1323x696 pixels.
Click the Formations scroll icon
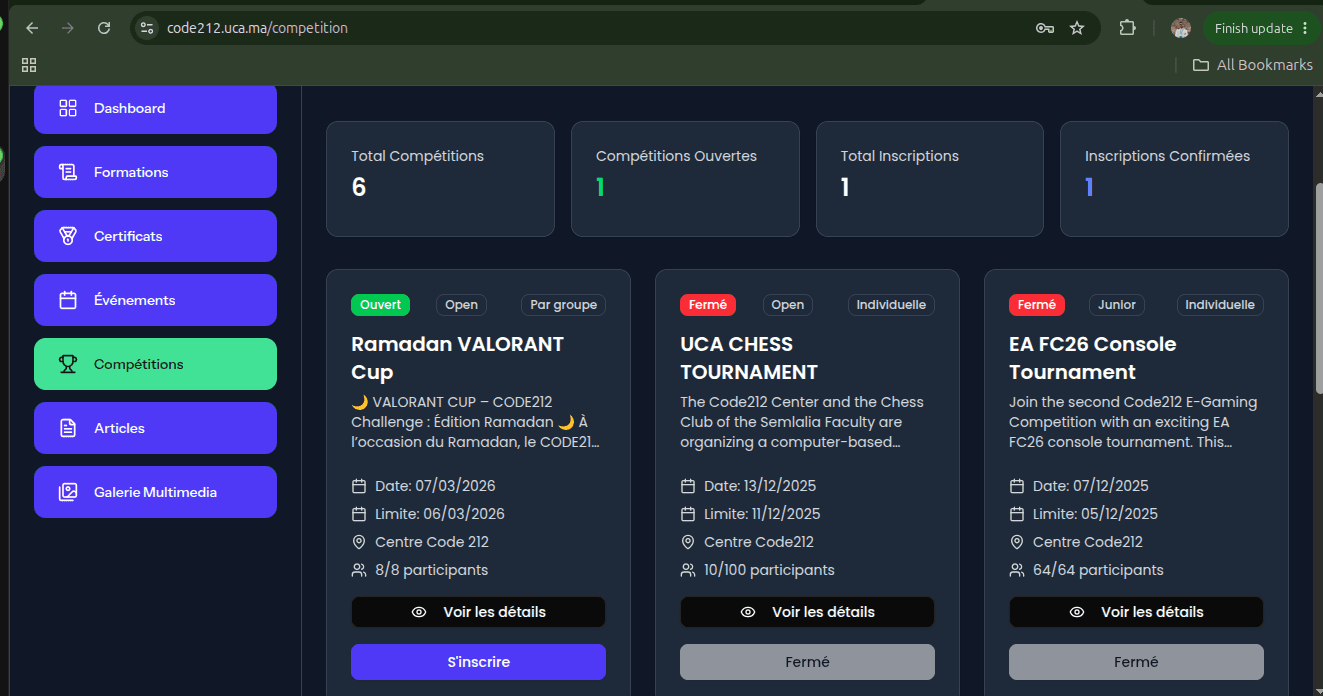coord(68,172)
